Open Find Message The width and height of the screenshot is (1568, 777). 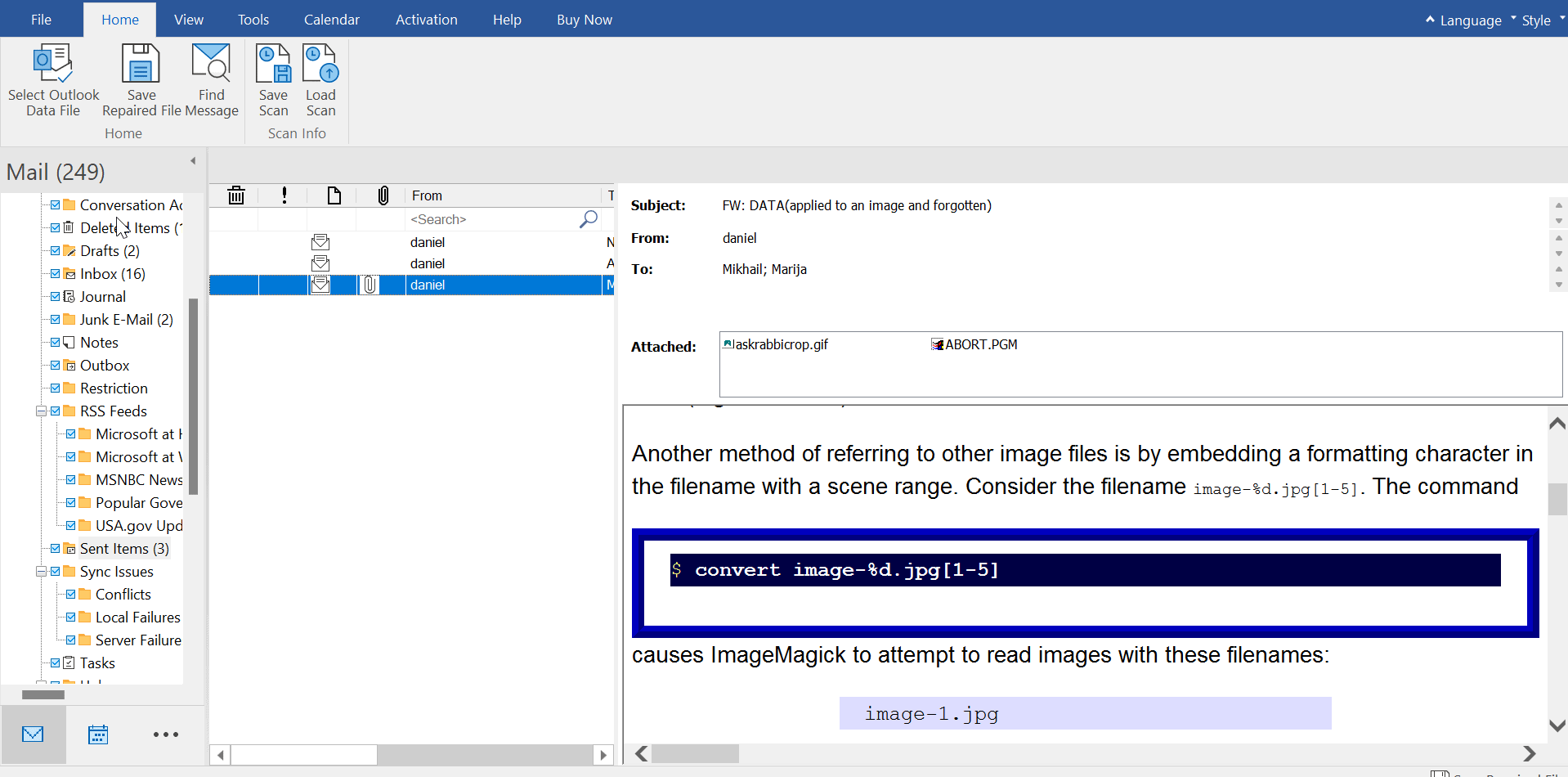click(211, 62)
